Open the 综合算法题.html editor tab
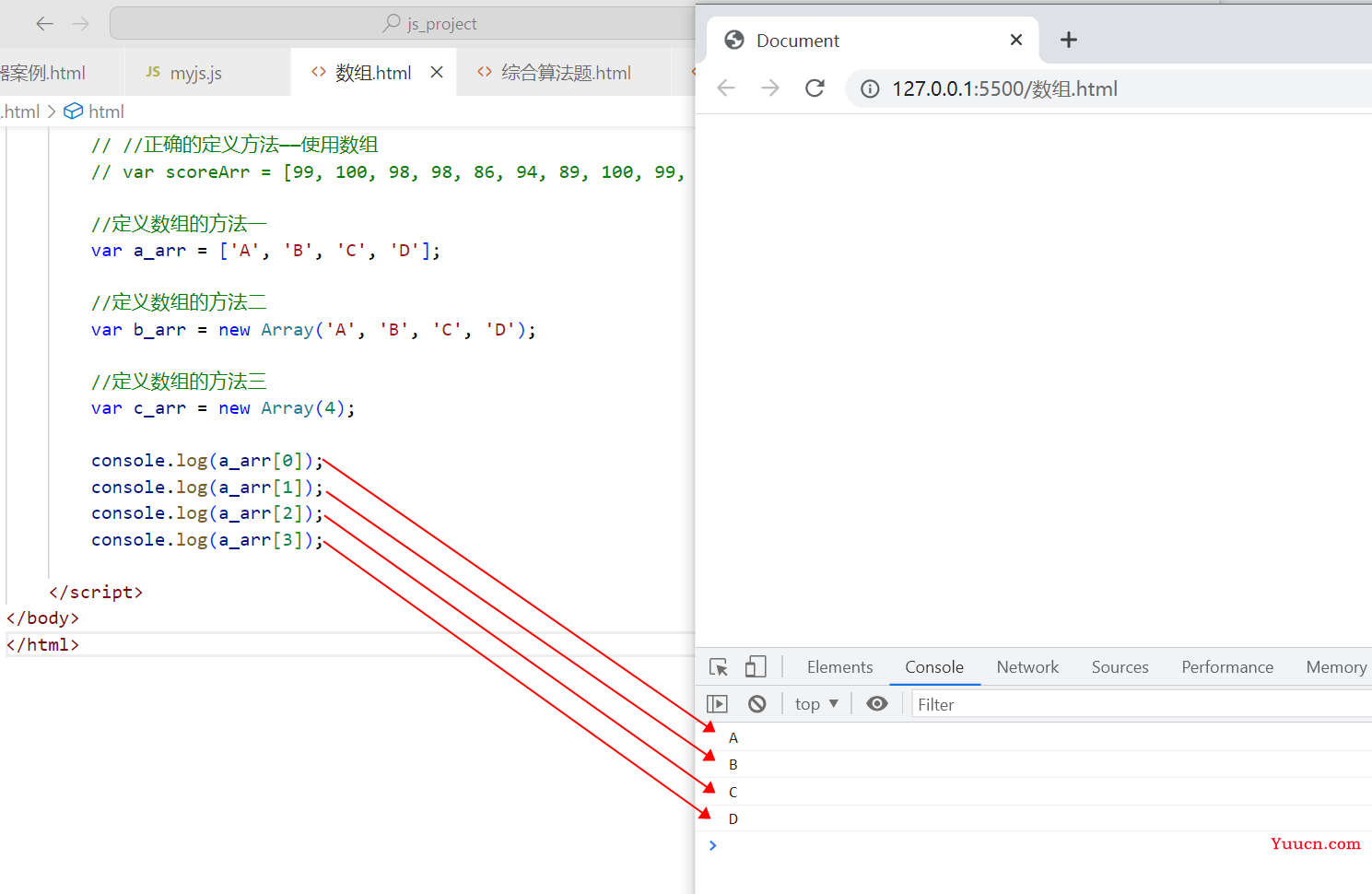1372x894 pixels. [564, 73]
